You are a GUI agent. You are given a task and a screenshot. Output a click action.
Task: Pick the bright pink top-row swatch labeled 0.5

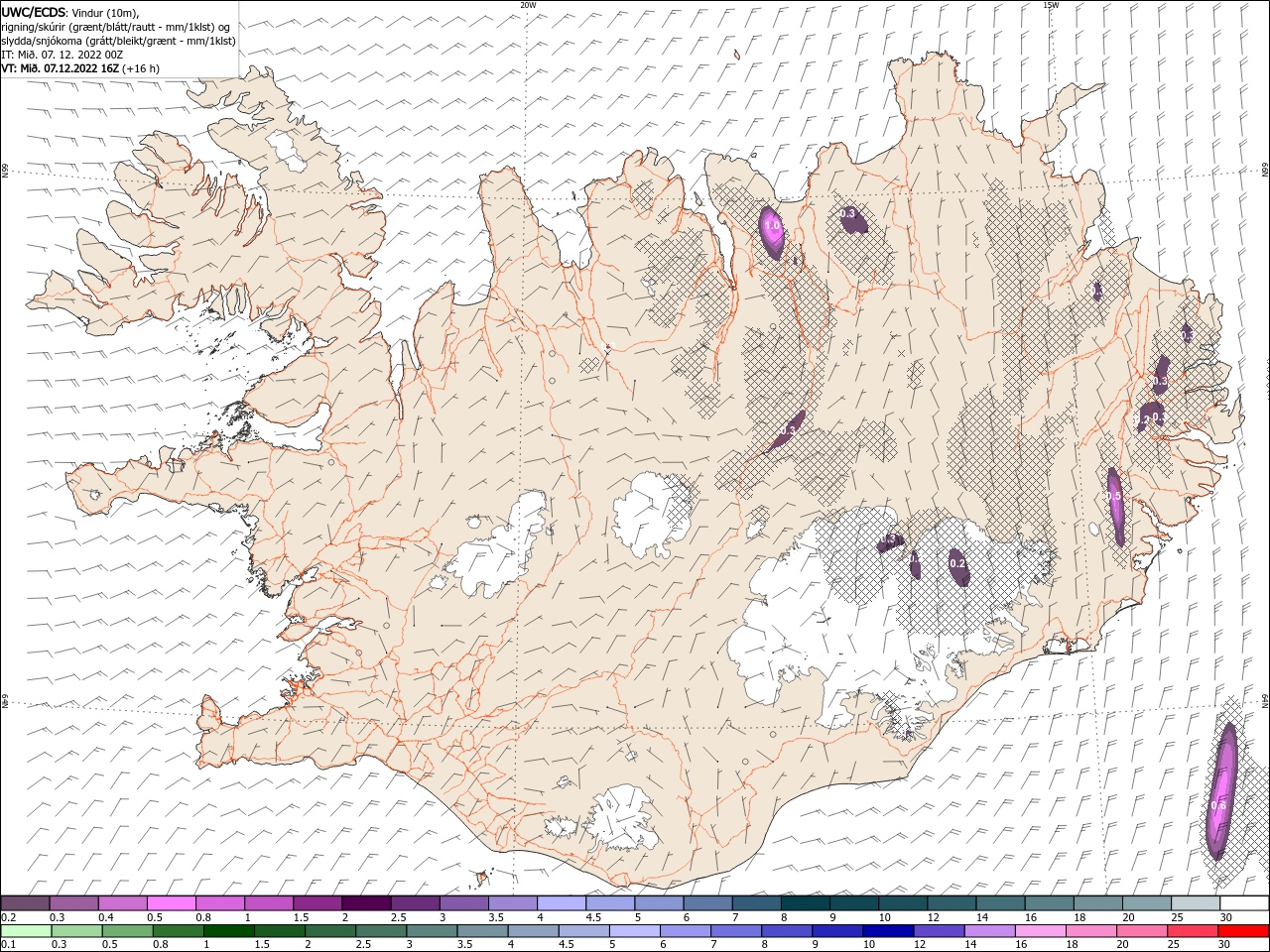tap(172, 903)
